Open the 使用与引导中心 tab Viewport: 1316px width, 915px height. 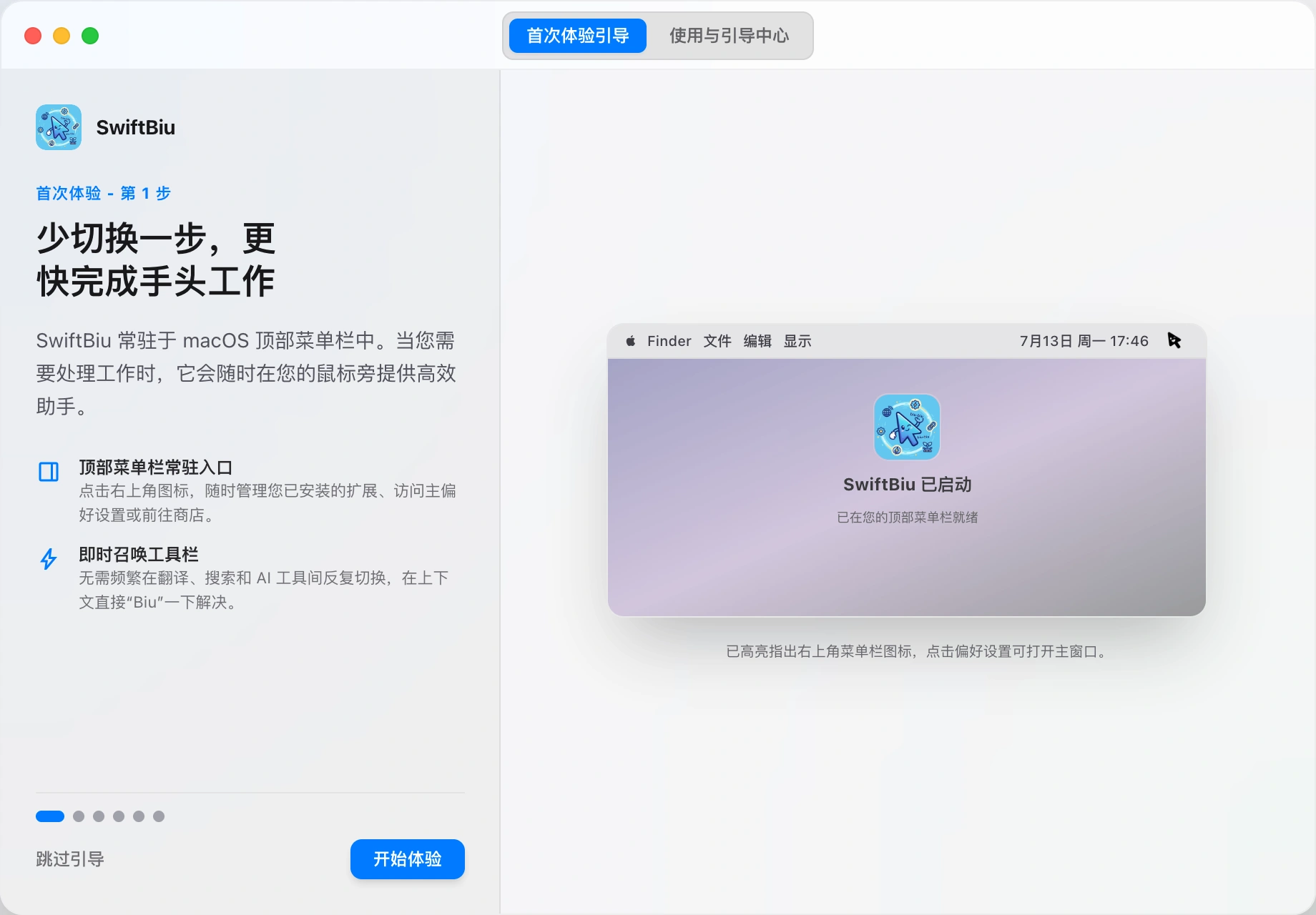click(x=729, y=36)
